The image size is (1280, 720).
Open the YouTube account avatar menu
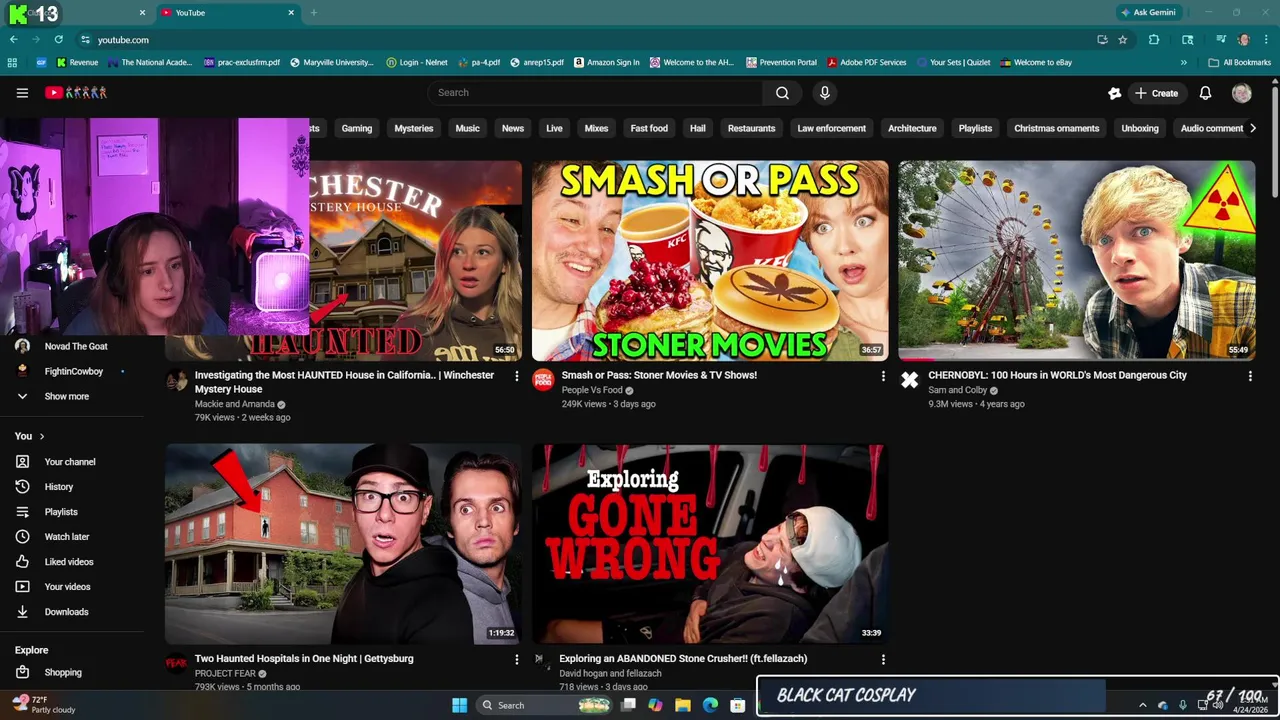point(1241,93)
